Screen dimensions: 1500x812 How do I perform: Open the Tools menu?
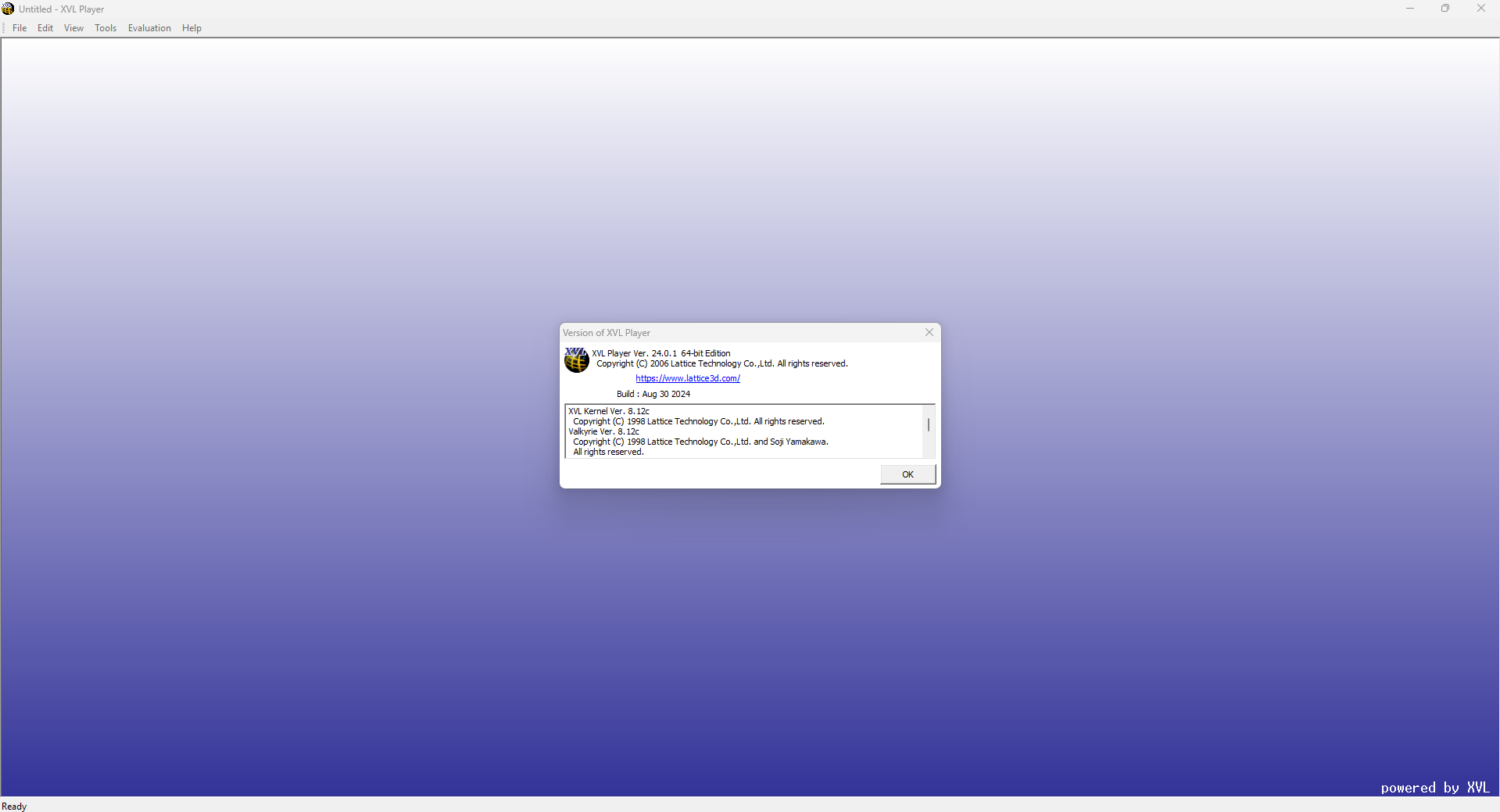pyautogui.click(x=106, y=28)
